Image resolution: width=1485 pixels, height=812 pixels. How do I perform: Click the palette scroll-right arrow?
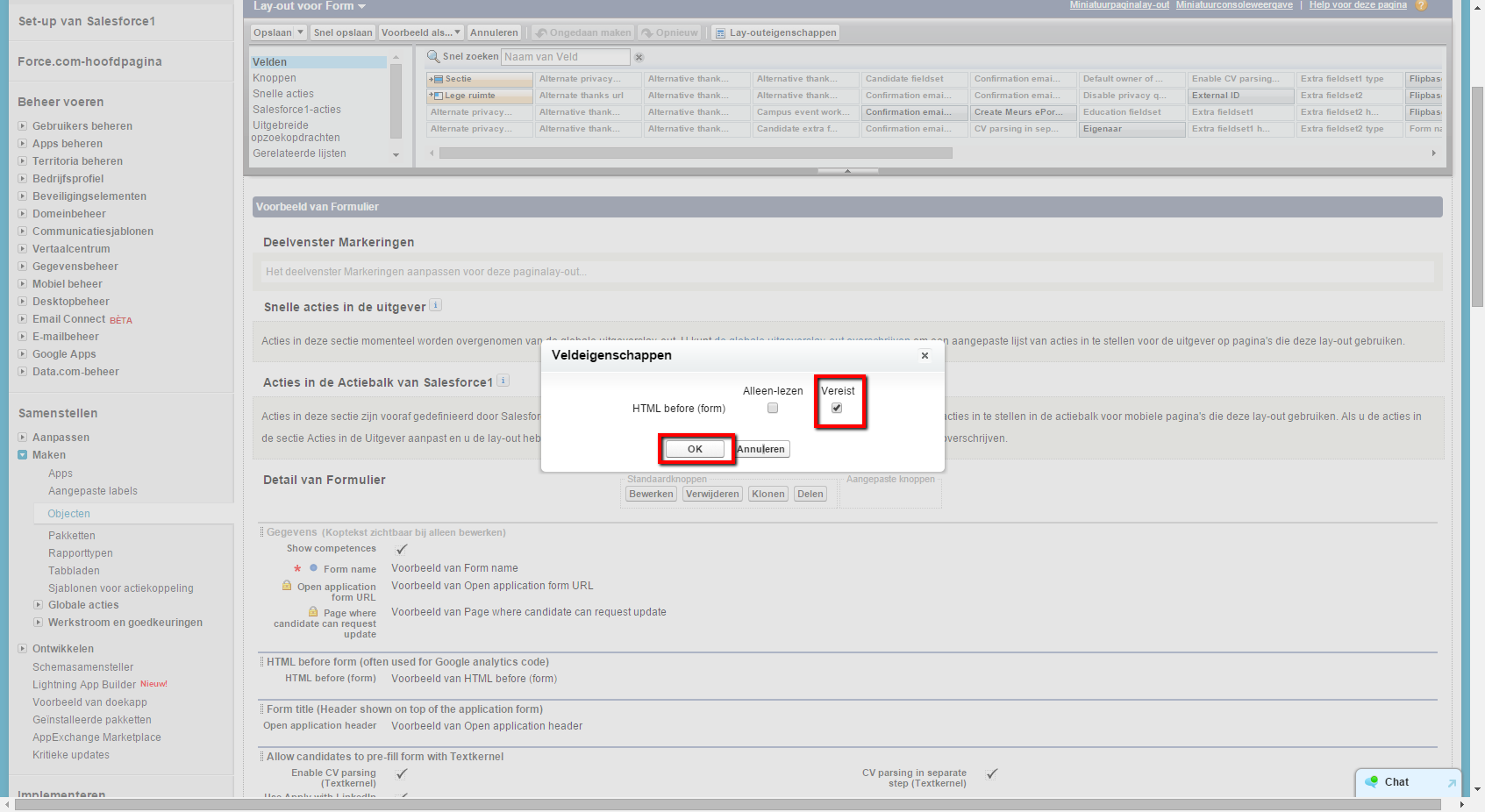tap(1434, 153)
